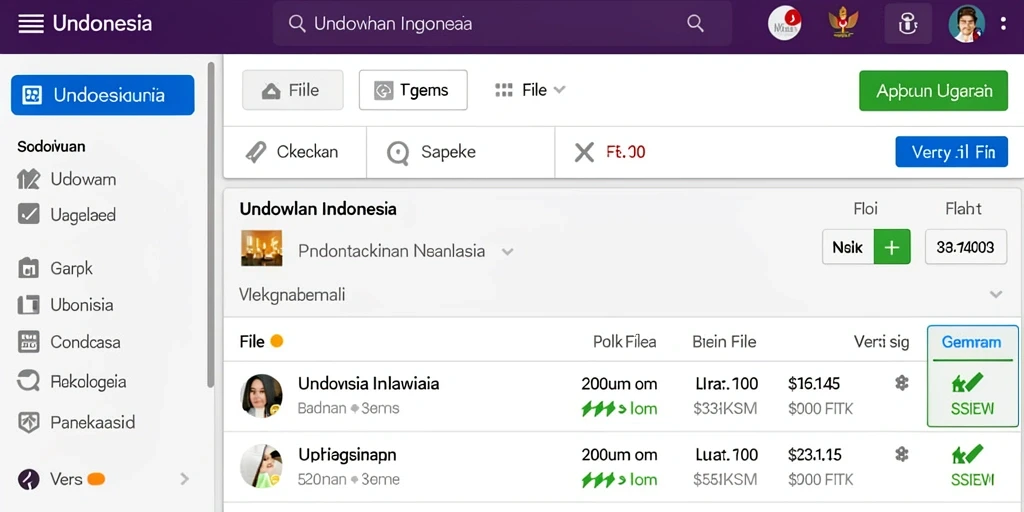This screenshot has height=512, width=1024.
Task: Click the gear icon in the Undovisia Inlawiaia row
Action: 902,383
